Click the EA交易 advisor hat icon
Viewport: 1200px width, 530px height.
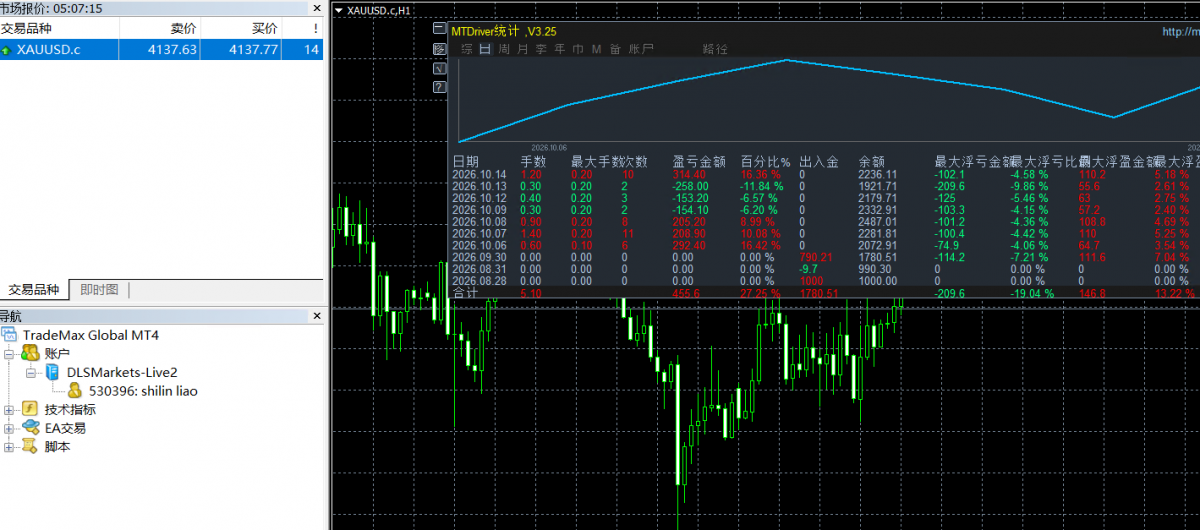pos(31,428)
